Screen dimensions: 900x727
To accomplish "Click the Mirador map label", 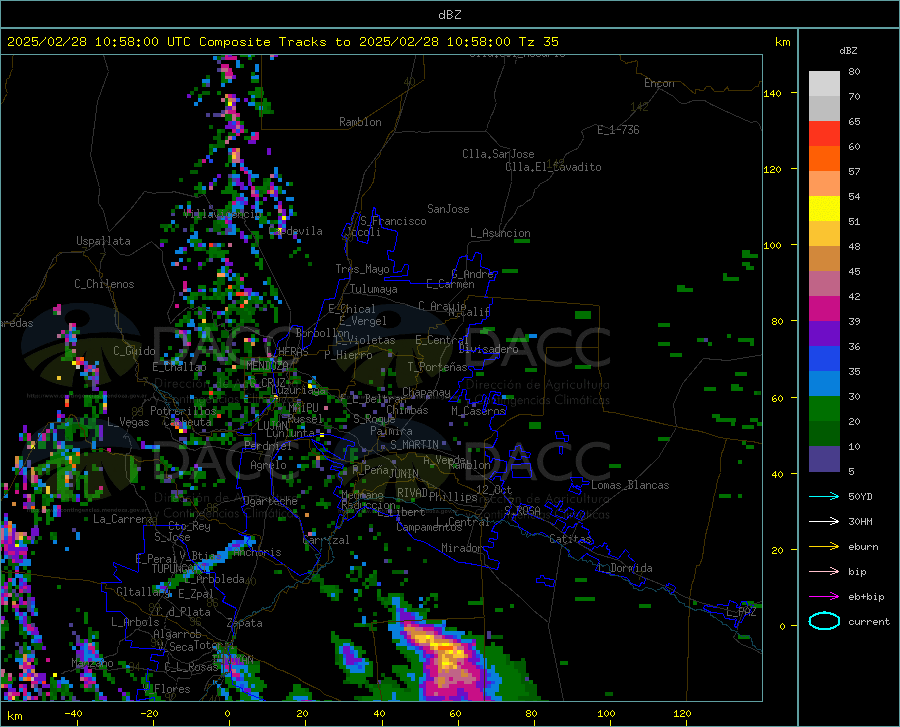I will [462, 548].
